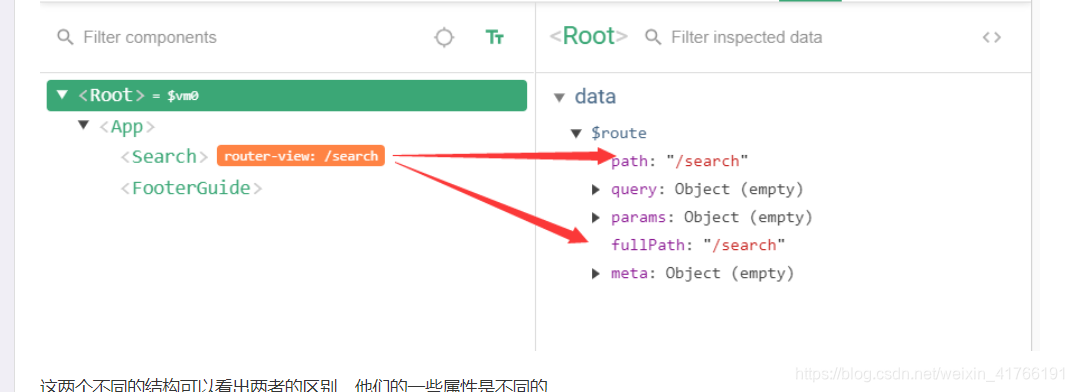Click the Filter inspected data search icon
The width and height of the screenshot is (1074, 392).
(x=653, y=37)
